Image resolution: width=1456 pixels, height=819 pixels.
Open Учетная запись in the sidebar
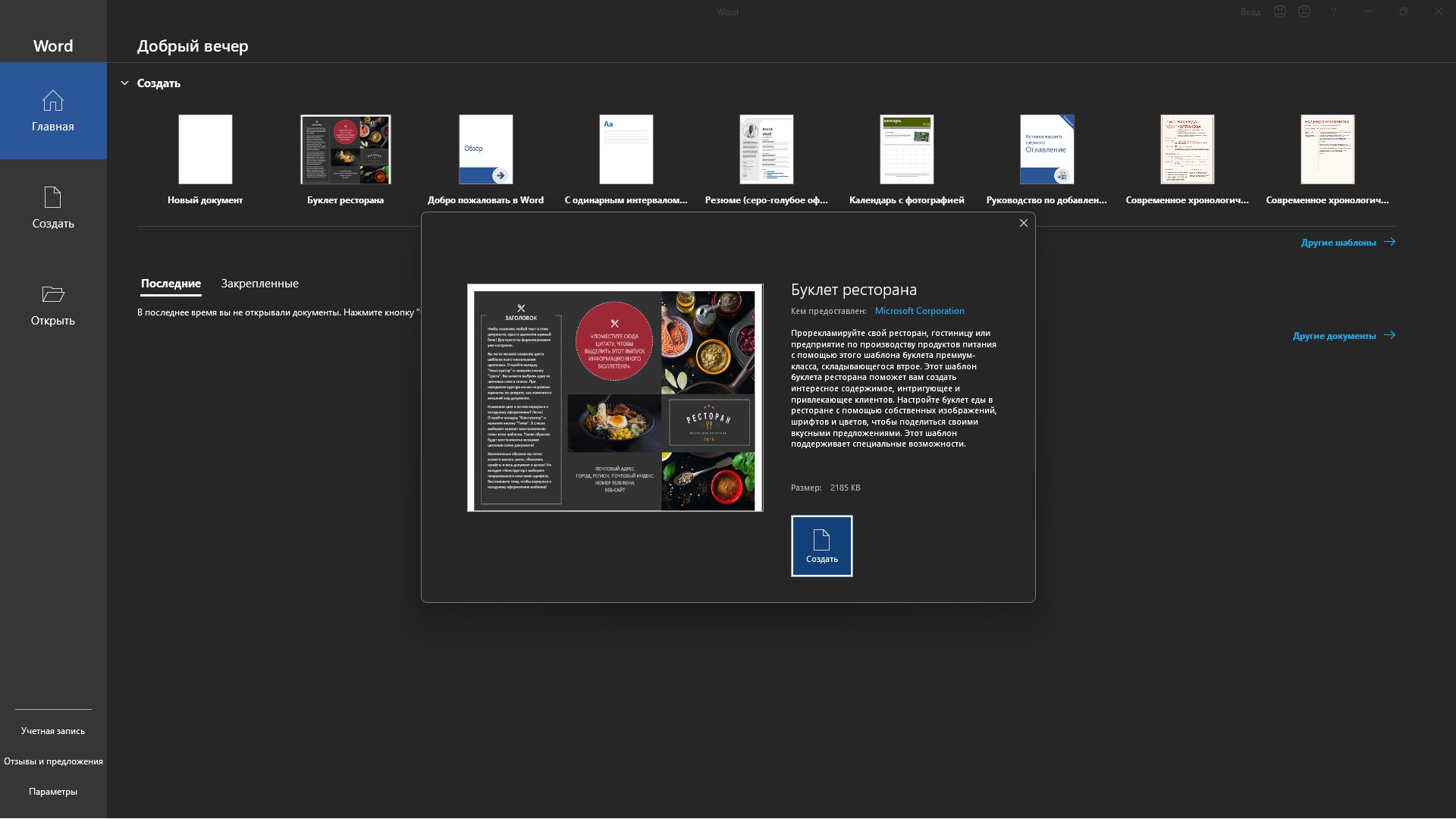click(53, 731)
